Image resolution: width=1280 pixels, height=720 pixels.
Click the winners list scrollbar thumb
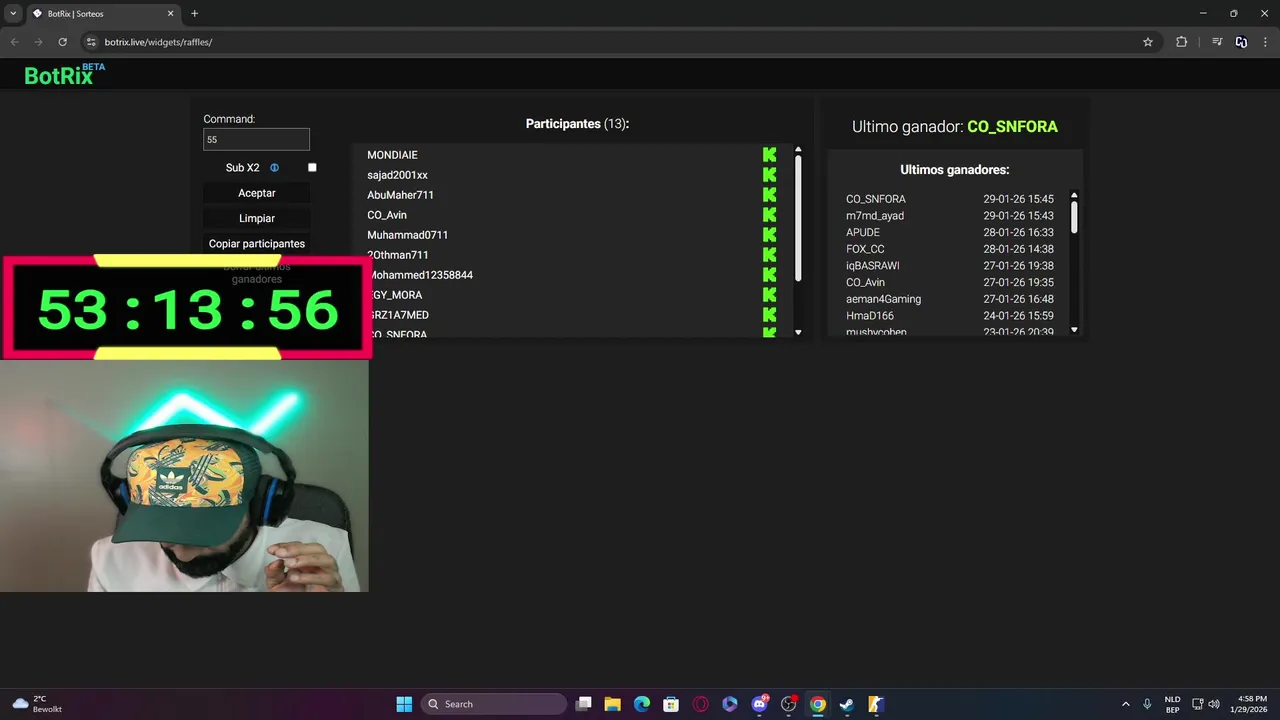click(1075, 217)
